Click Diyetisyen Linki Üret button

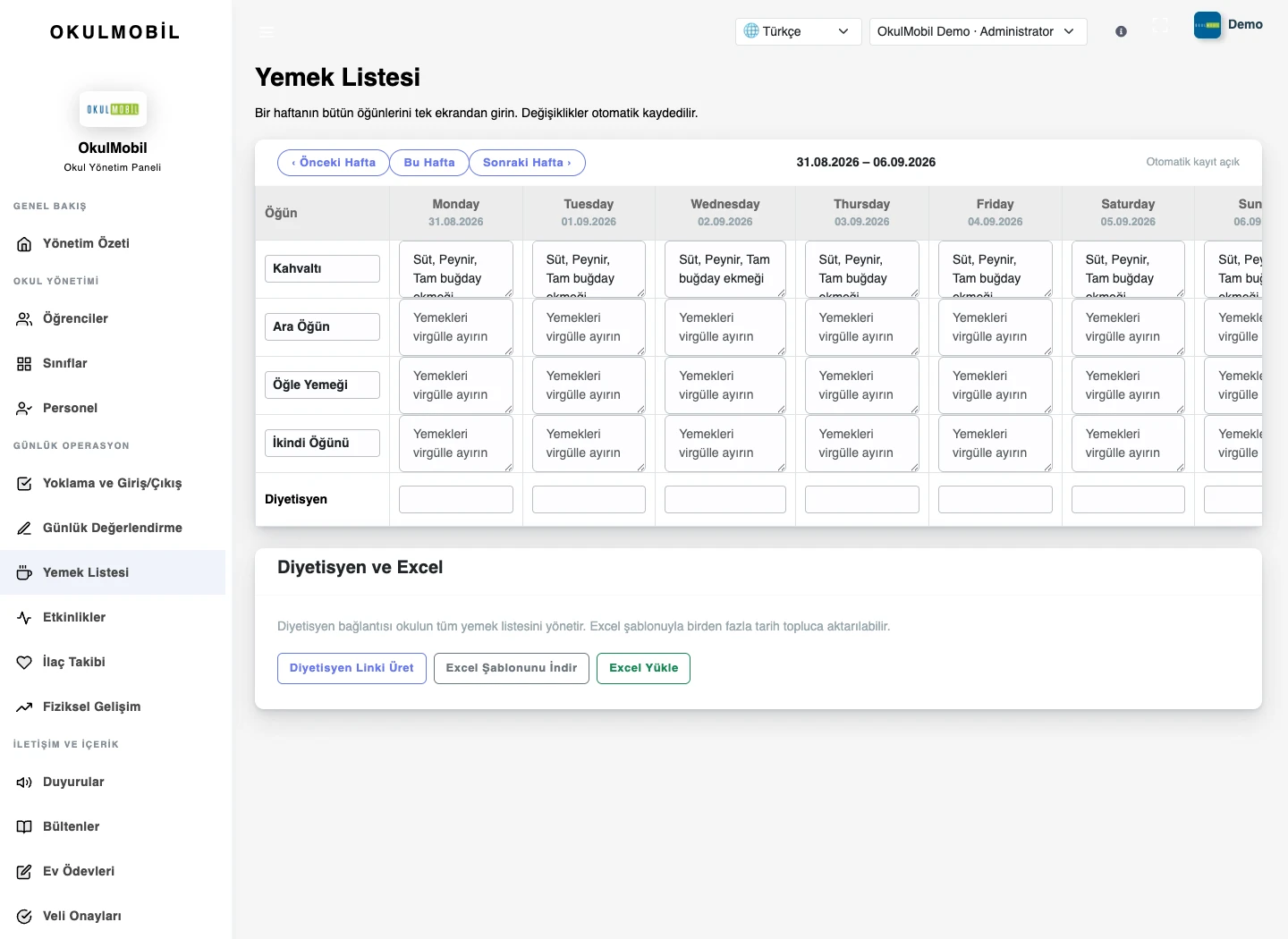pos(352,668)
